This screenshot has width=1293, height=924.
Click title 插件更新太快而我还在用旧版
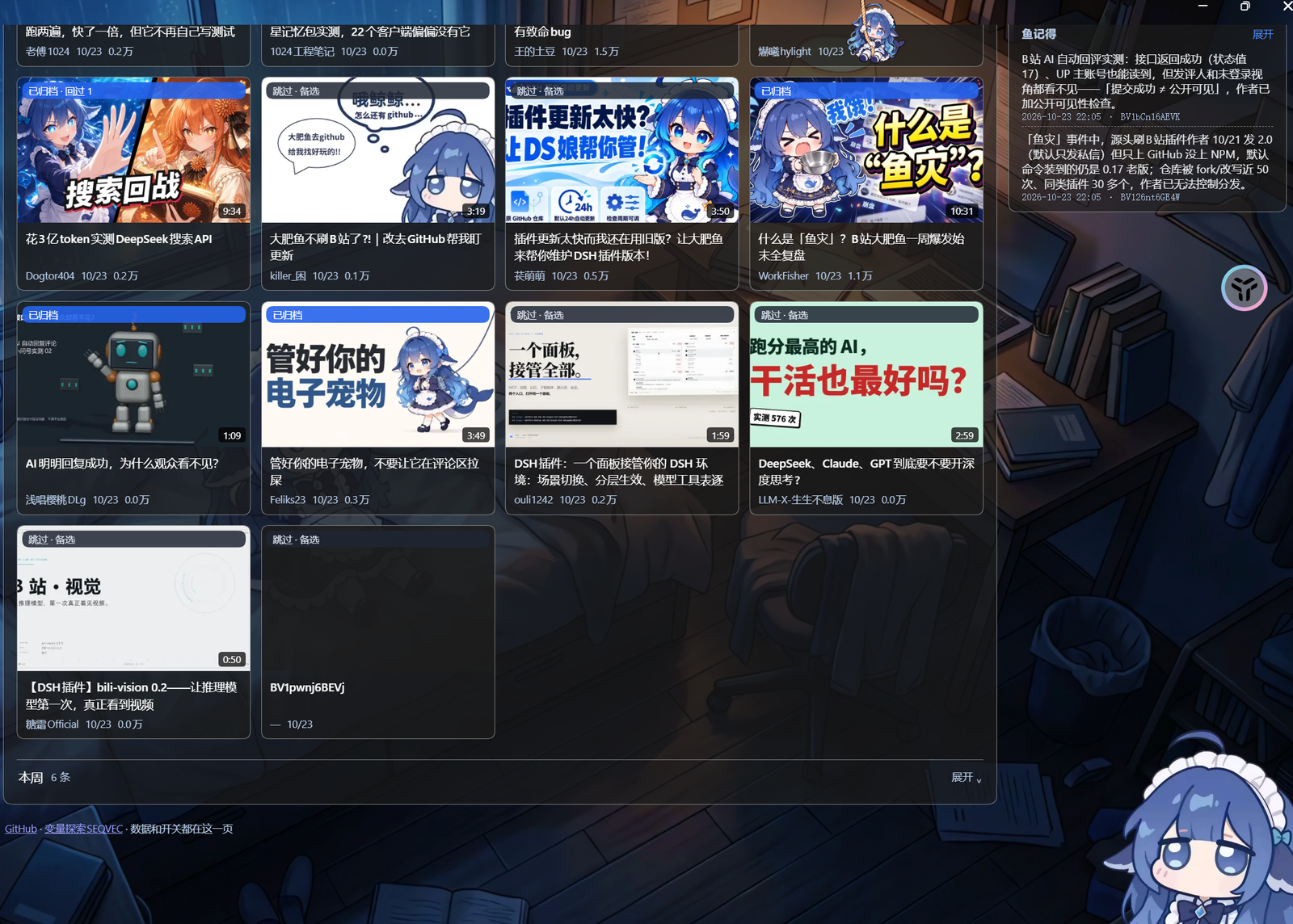tap(618, 247)
